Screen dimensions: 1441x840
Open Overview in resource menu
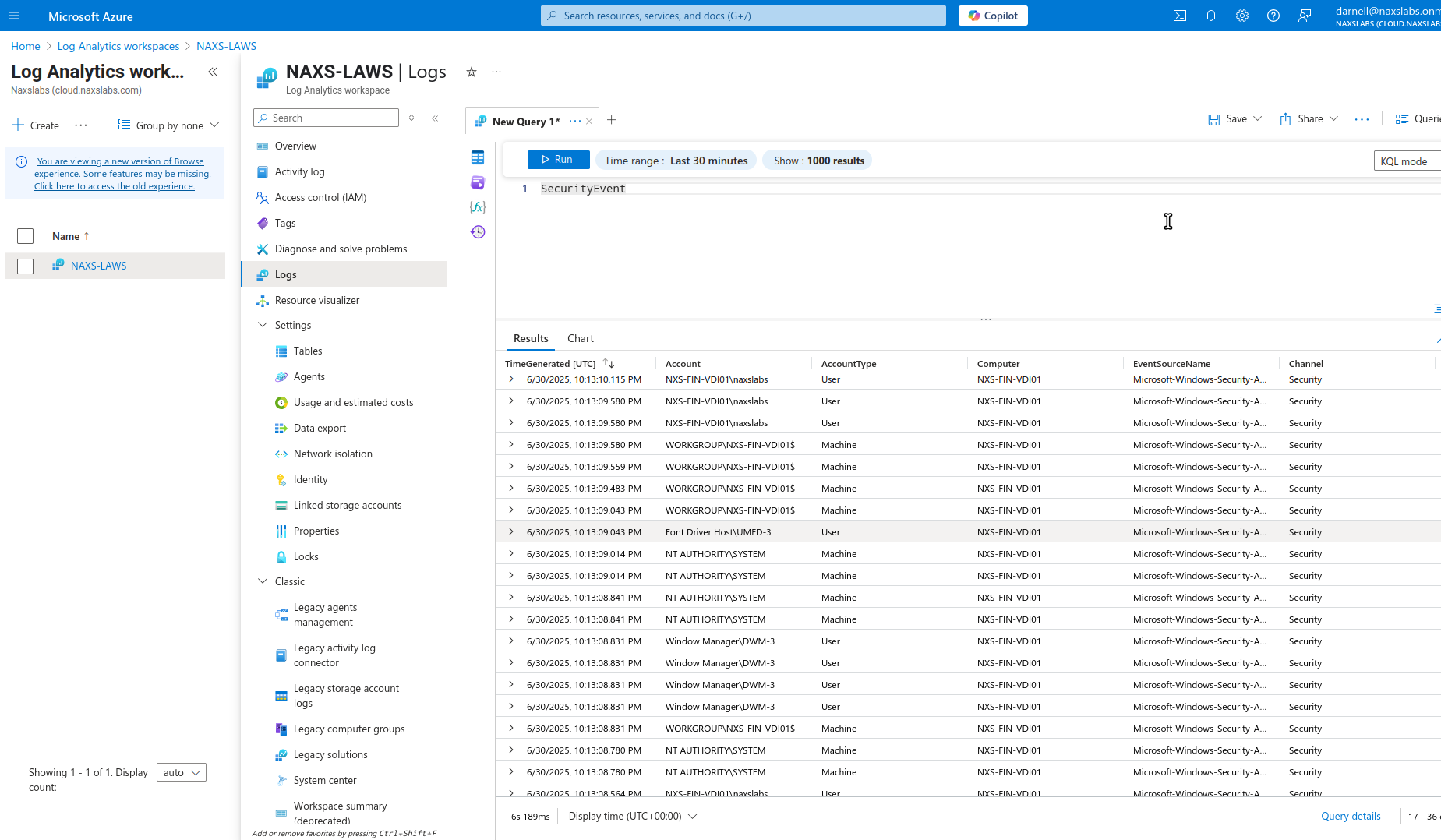click(295, 146)
